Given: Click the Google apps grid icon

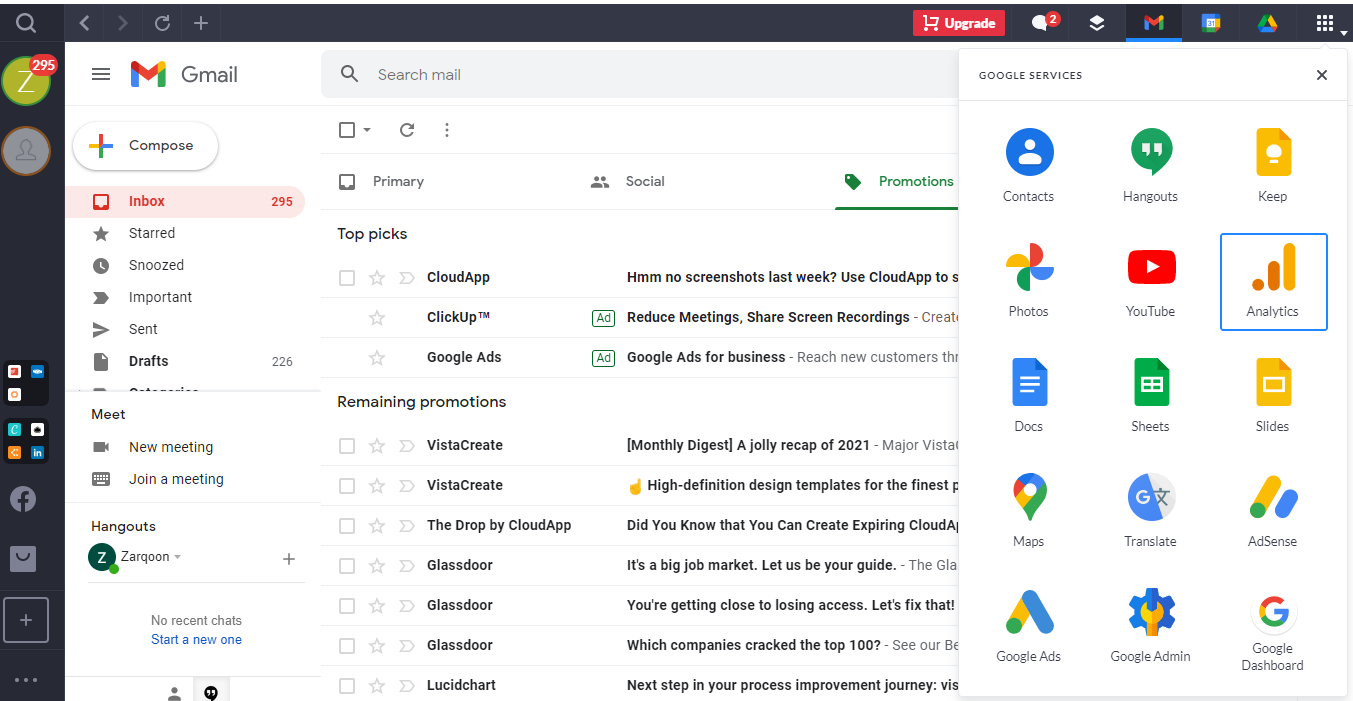Looking at the screenshot, I should click(1325, 23).
